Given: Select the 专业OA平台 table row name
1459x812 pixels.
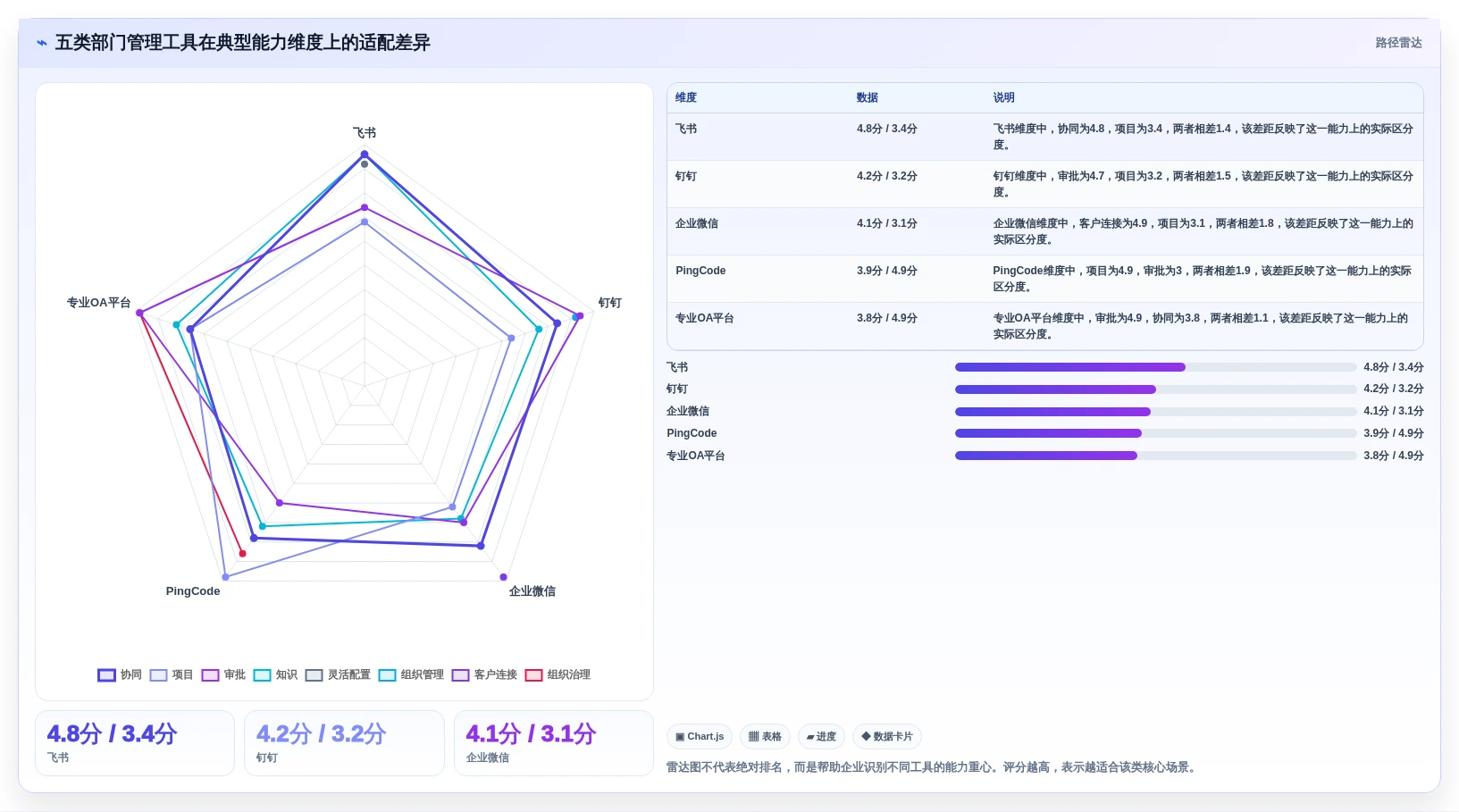Looking at the screenshot, I should point(705,318).
